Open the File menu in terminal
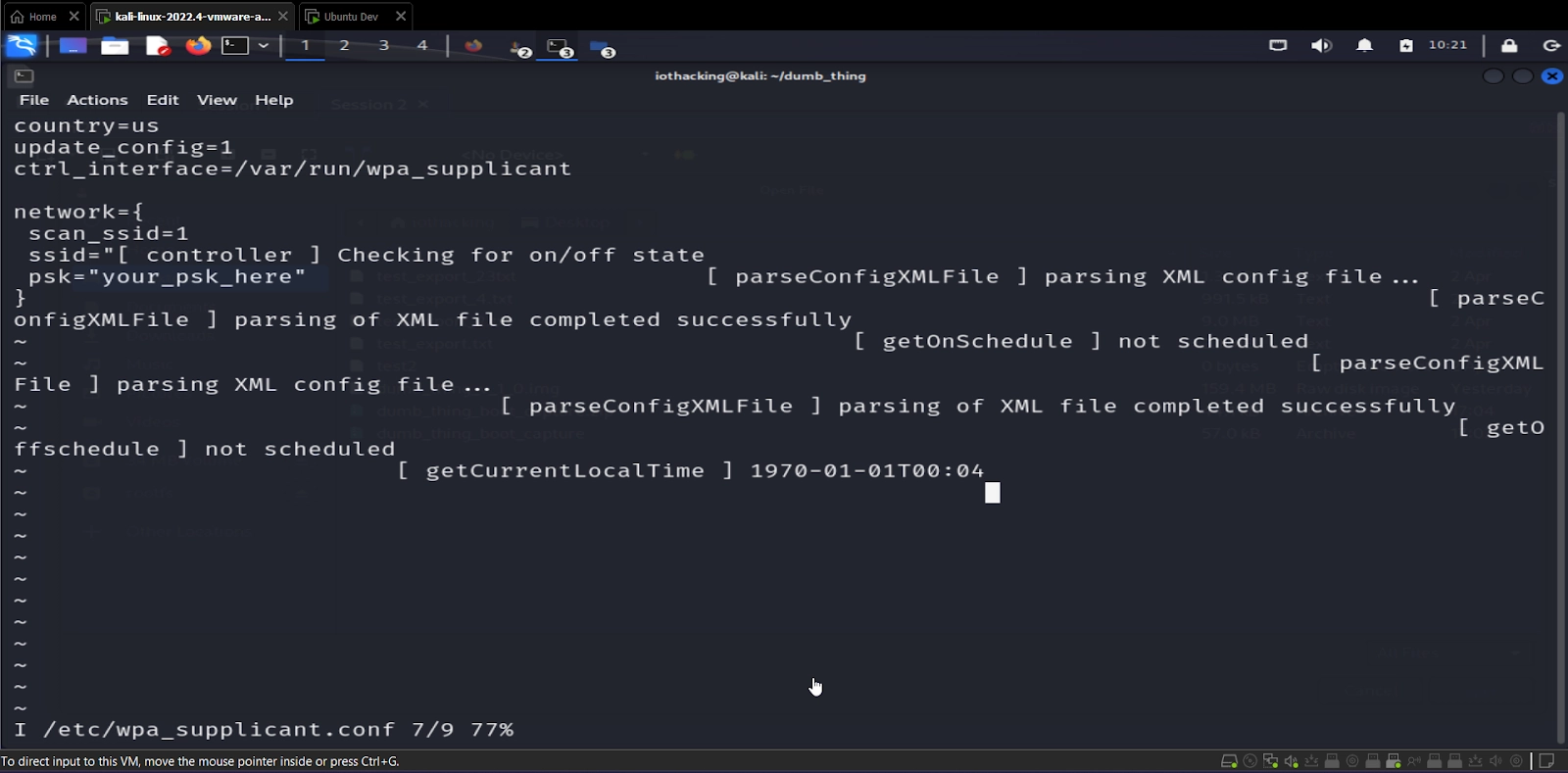 34,100
